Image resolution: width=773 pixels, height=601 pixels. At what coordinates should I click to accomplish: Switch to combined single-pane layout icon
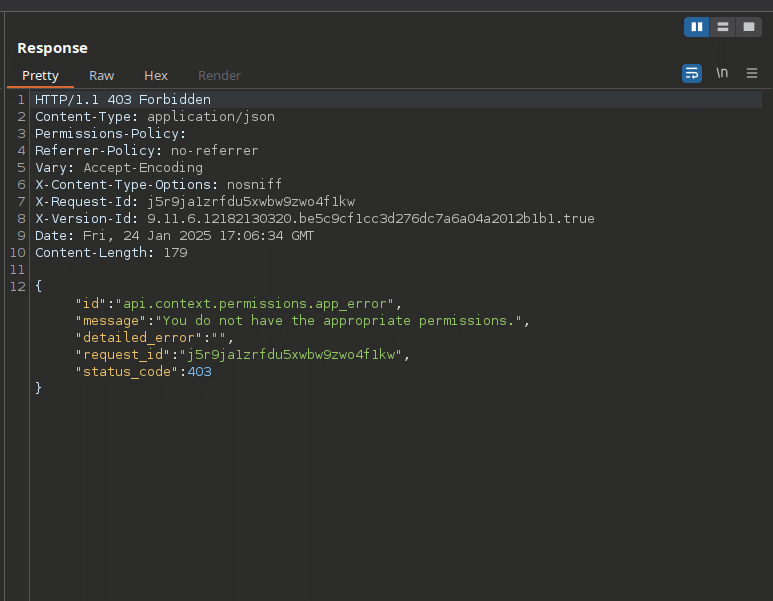(x=749, y=27)
